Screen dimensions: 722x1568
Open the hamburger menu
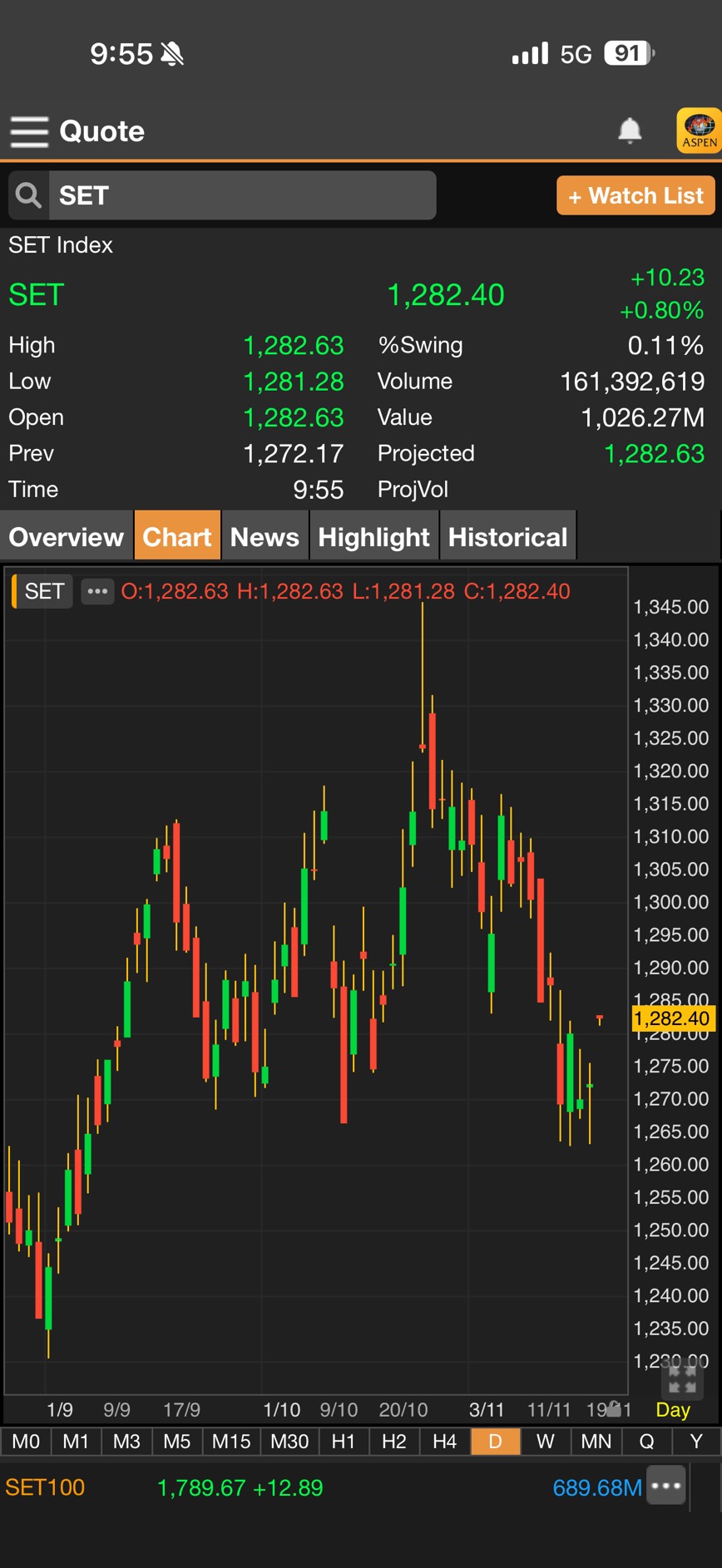tap(29, 131)
